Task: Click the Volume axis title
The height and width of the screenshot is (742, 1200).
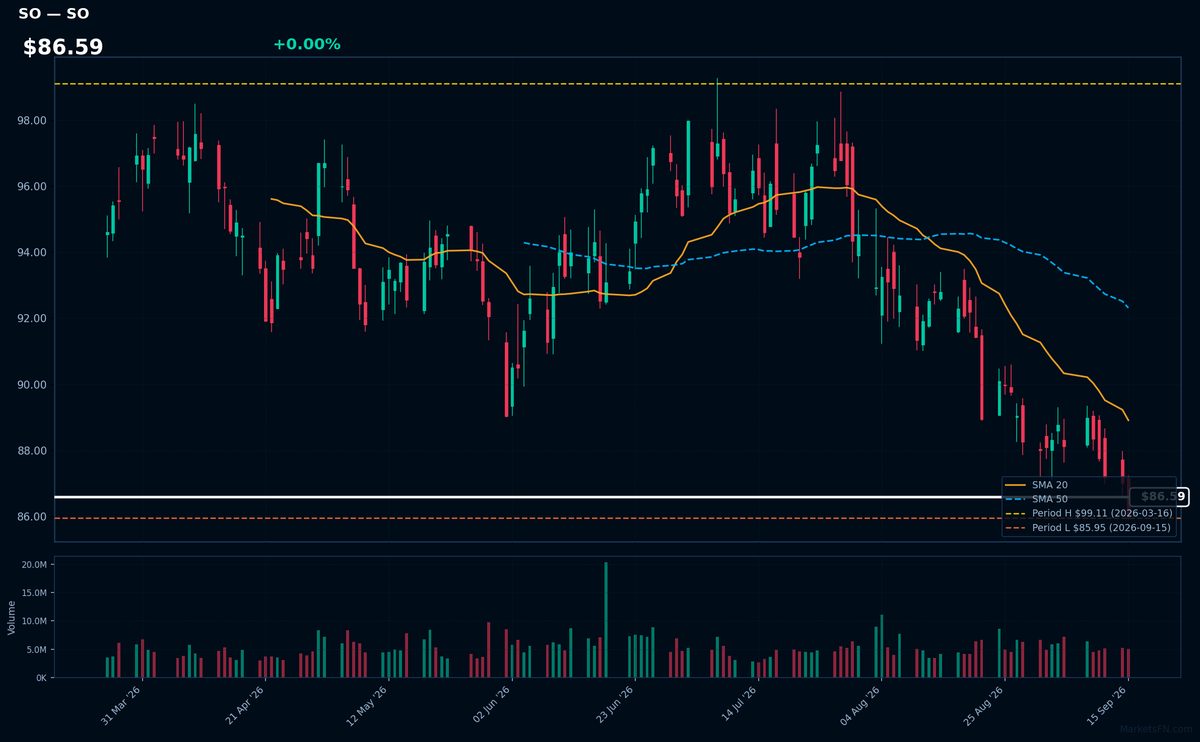Action: [x=12, y=617]
